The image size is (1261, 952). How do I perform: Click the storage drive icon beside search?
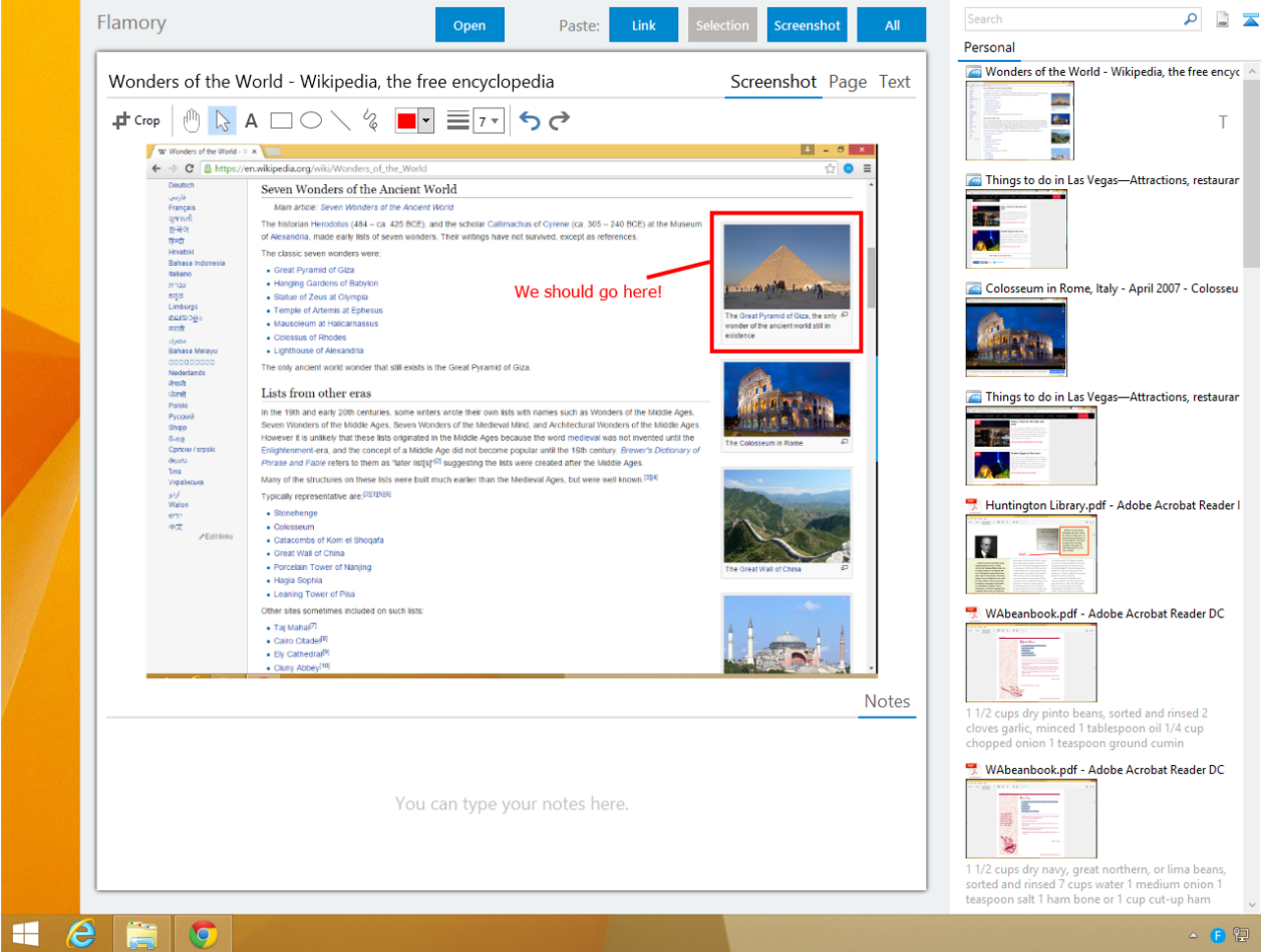(1223, 20)
